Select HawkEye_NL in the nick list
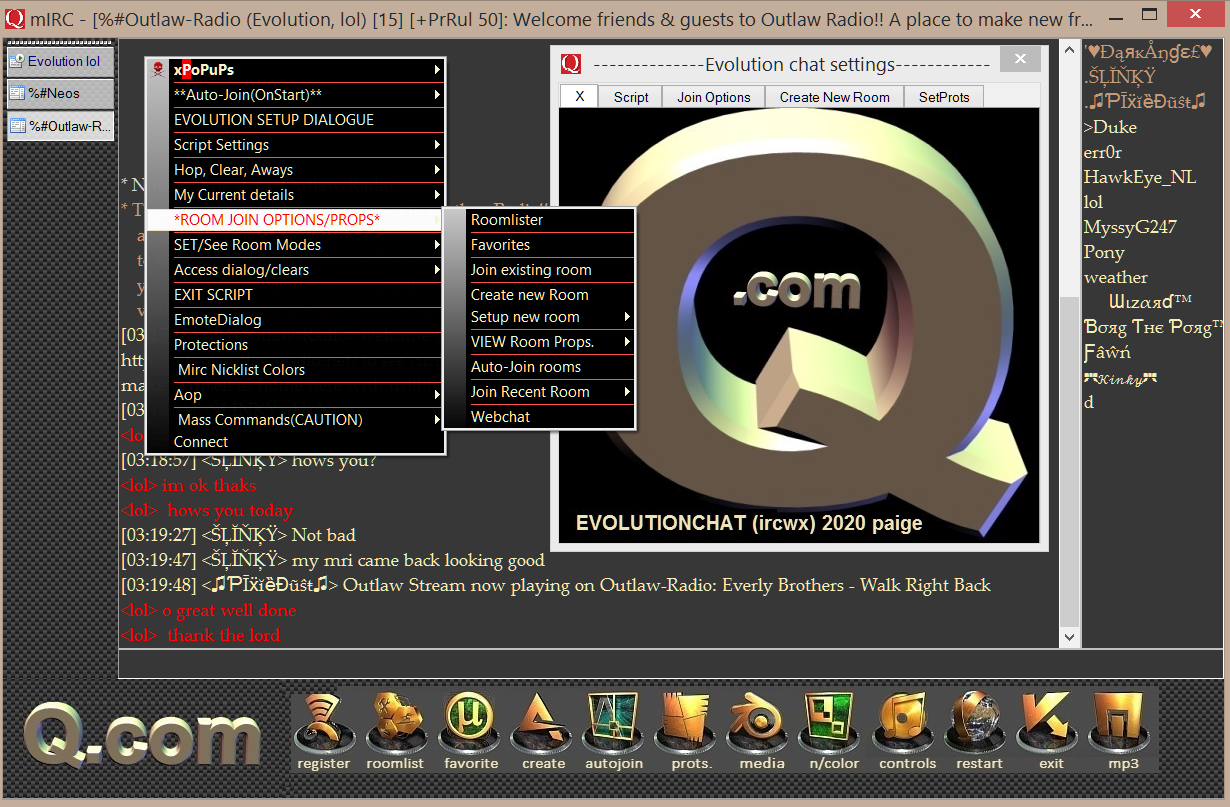This screenshot has height=807, width=1230. [x=1140, y=177]
